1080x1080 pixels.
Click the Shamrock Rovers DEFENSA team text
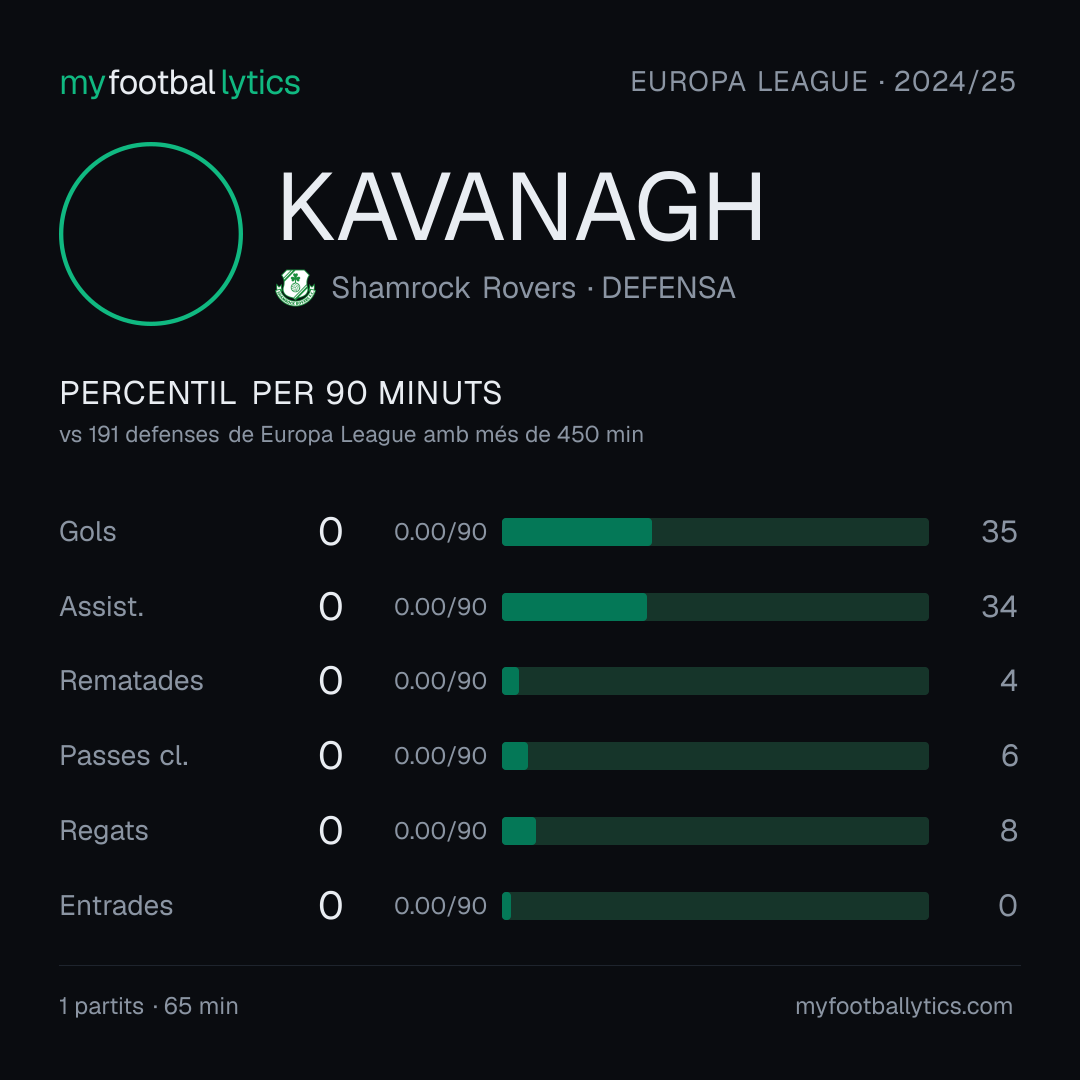[533, 288]
